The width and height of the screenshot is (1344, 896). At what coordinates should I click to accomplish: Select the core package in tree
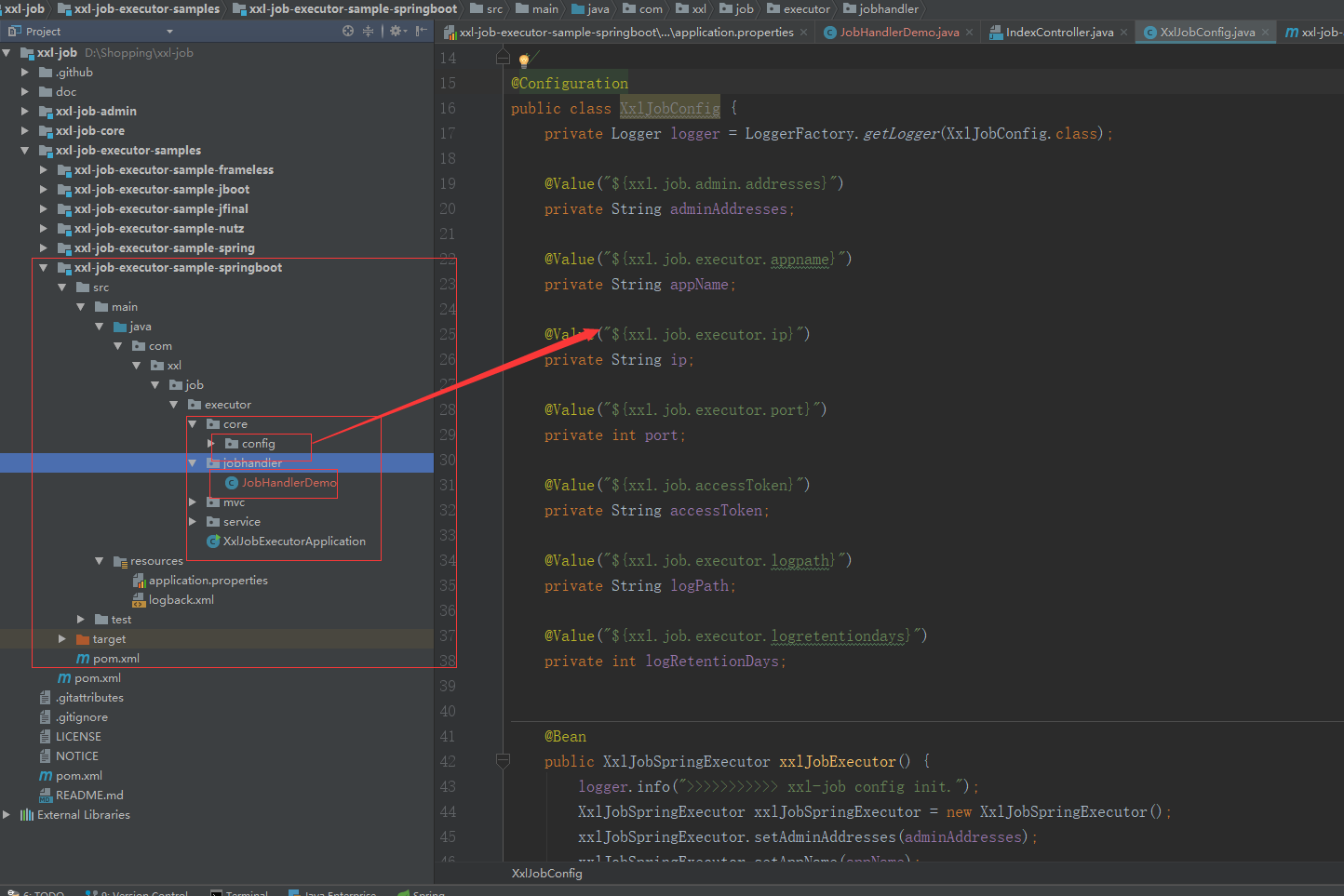(235, 424)
